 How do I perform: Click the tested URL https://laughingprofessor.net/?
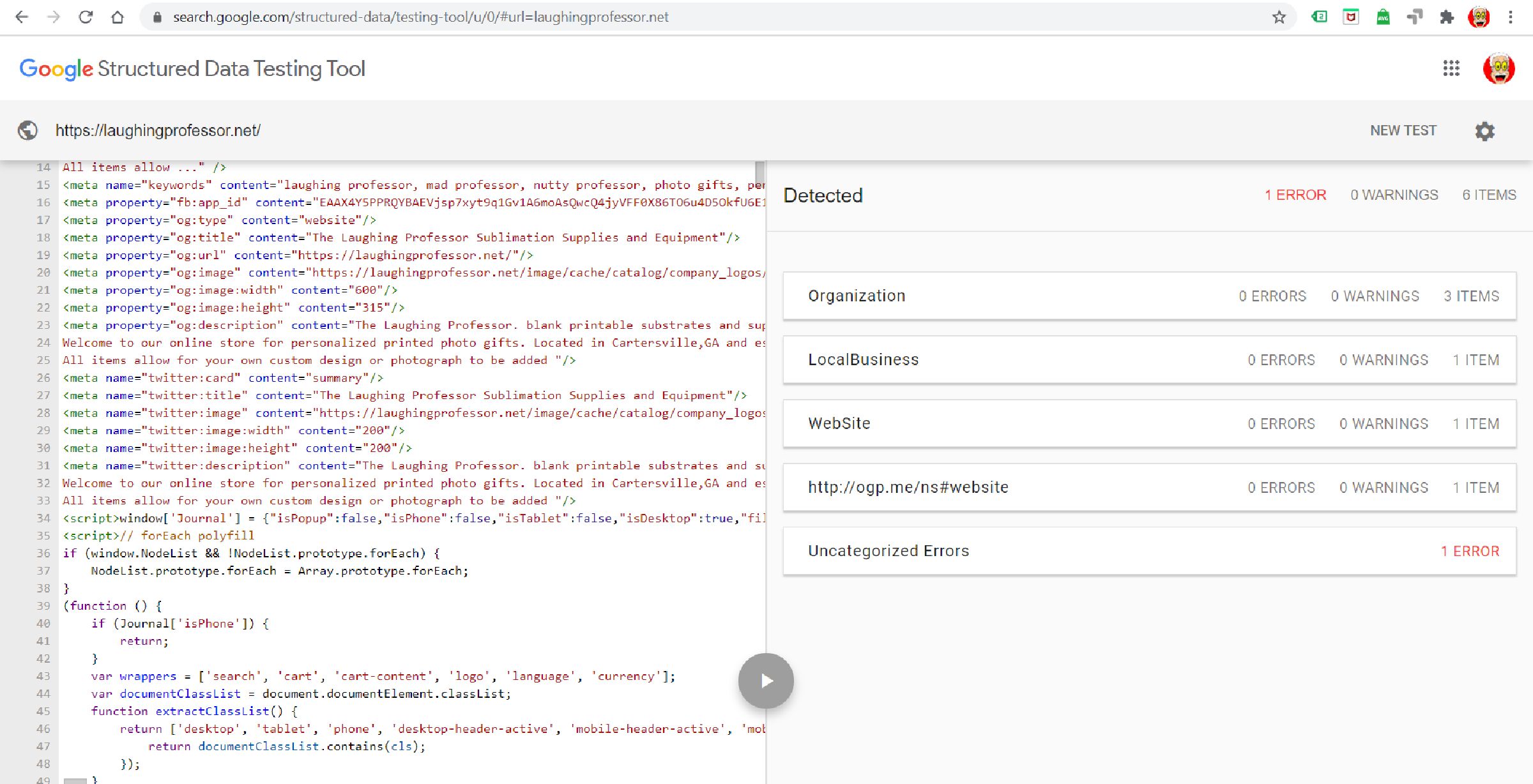tap(158, 130)
